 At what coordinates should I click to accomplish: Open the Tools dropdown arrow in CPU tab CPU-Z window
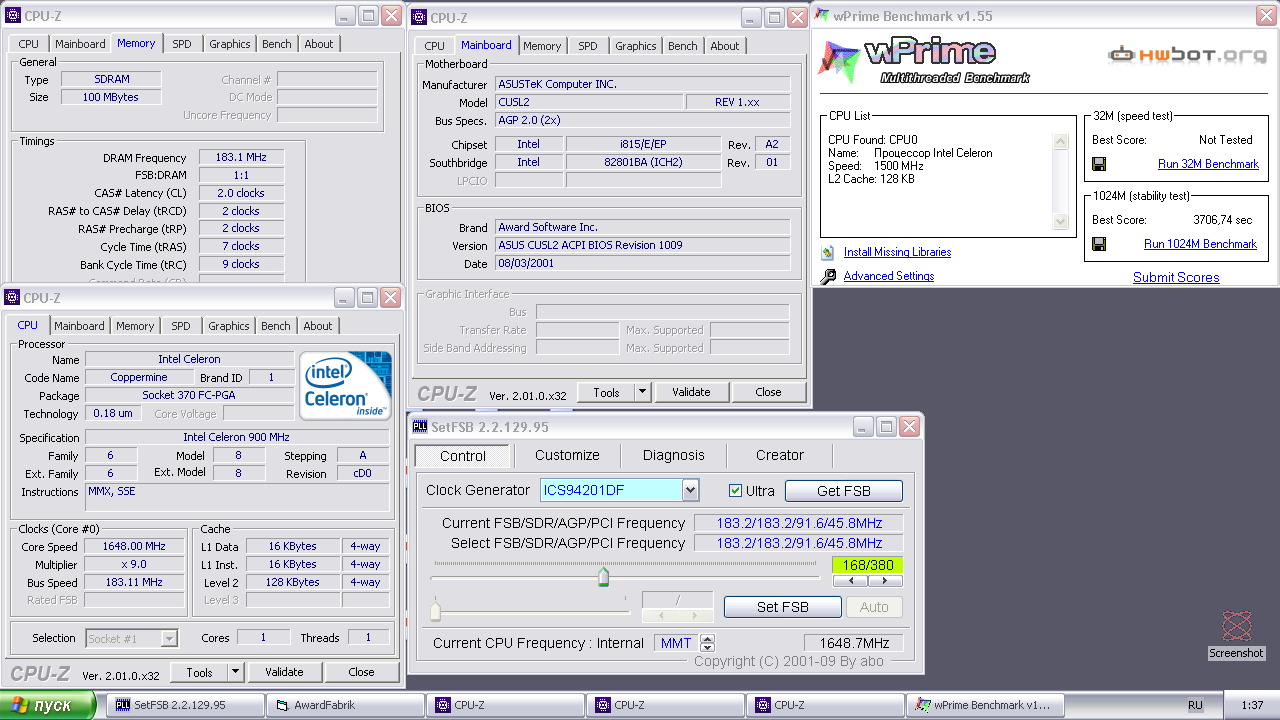coord(235,672)
